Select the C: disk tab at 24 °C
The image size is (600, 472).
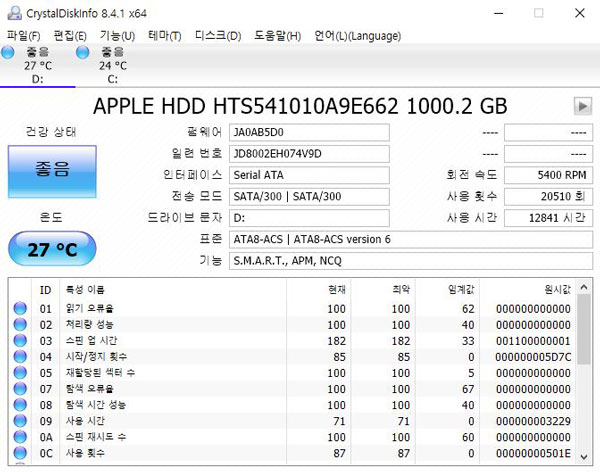tap(112, 65)
